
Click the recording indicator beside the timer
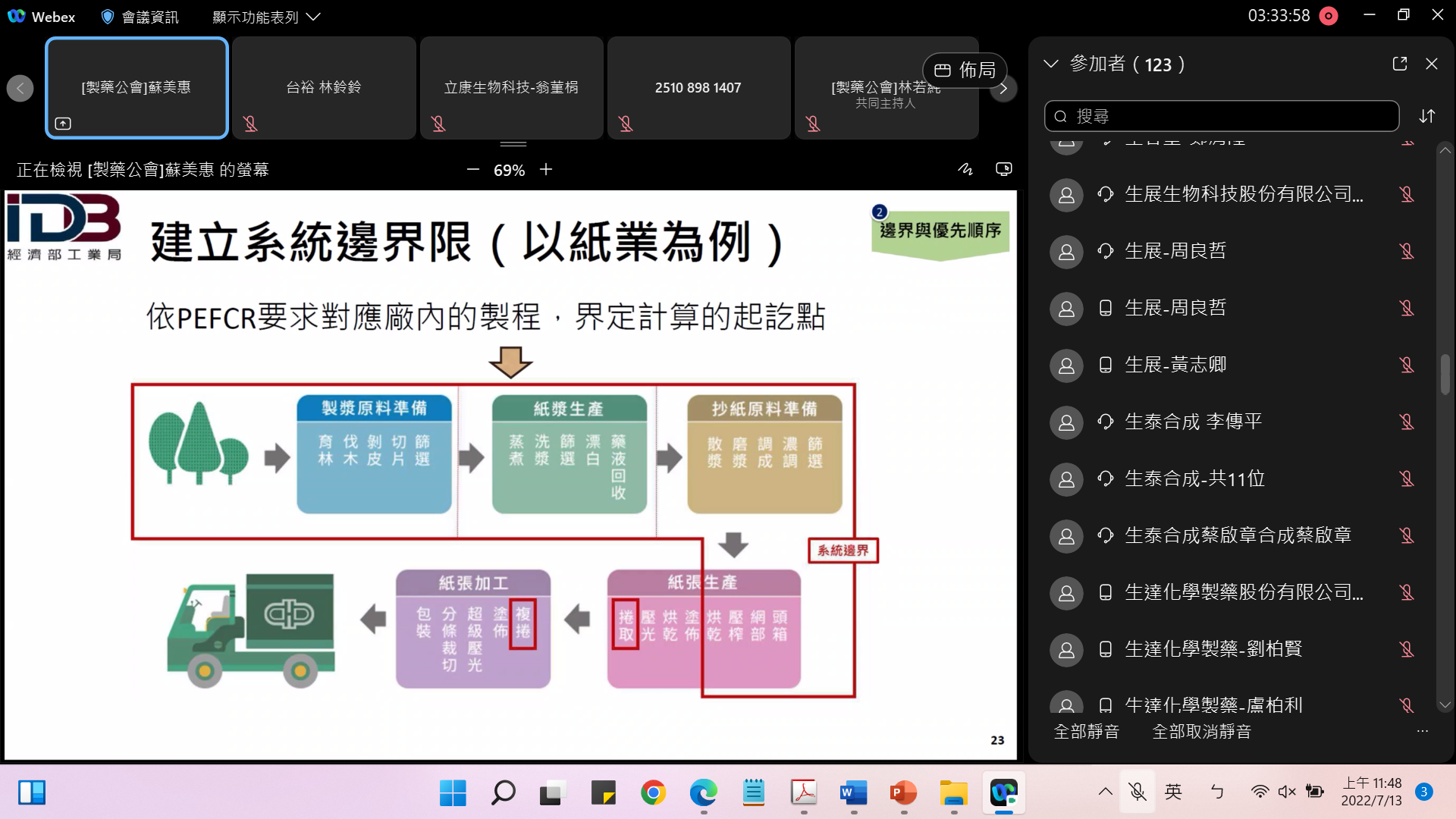(x=1329, y=16)
